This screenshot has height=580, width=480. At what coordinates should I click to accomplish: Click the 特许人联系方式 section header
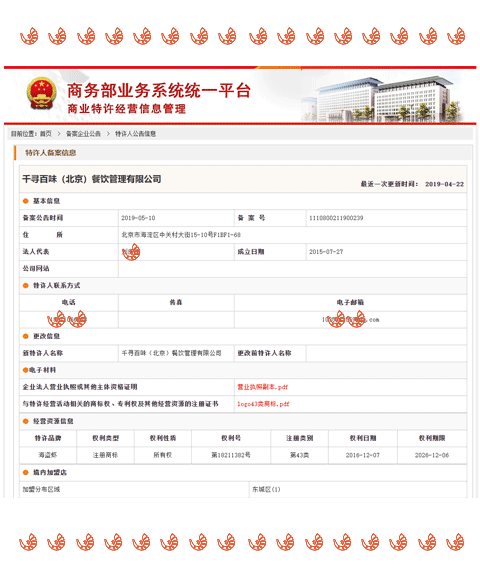click(x=57, y=285)
